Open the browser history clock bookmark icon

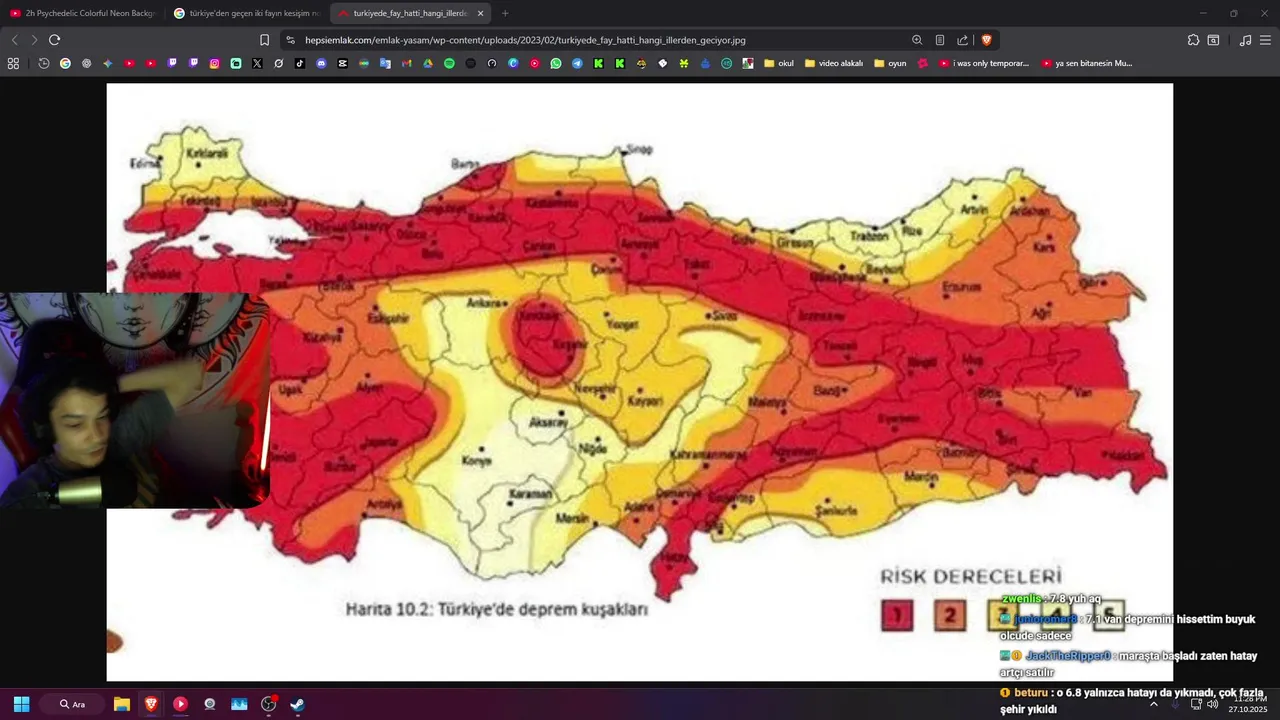(x=44, y=63)
